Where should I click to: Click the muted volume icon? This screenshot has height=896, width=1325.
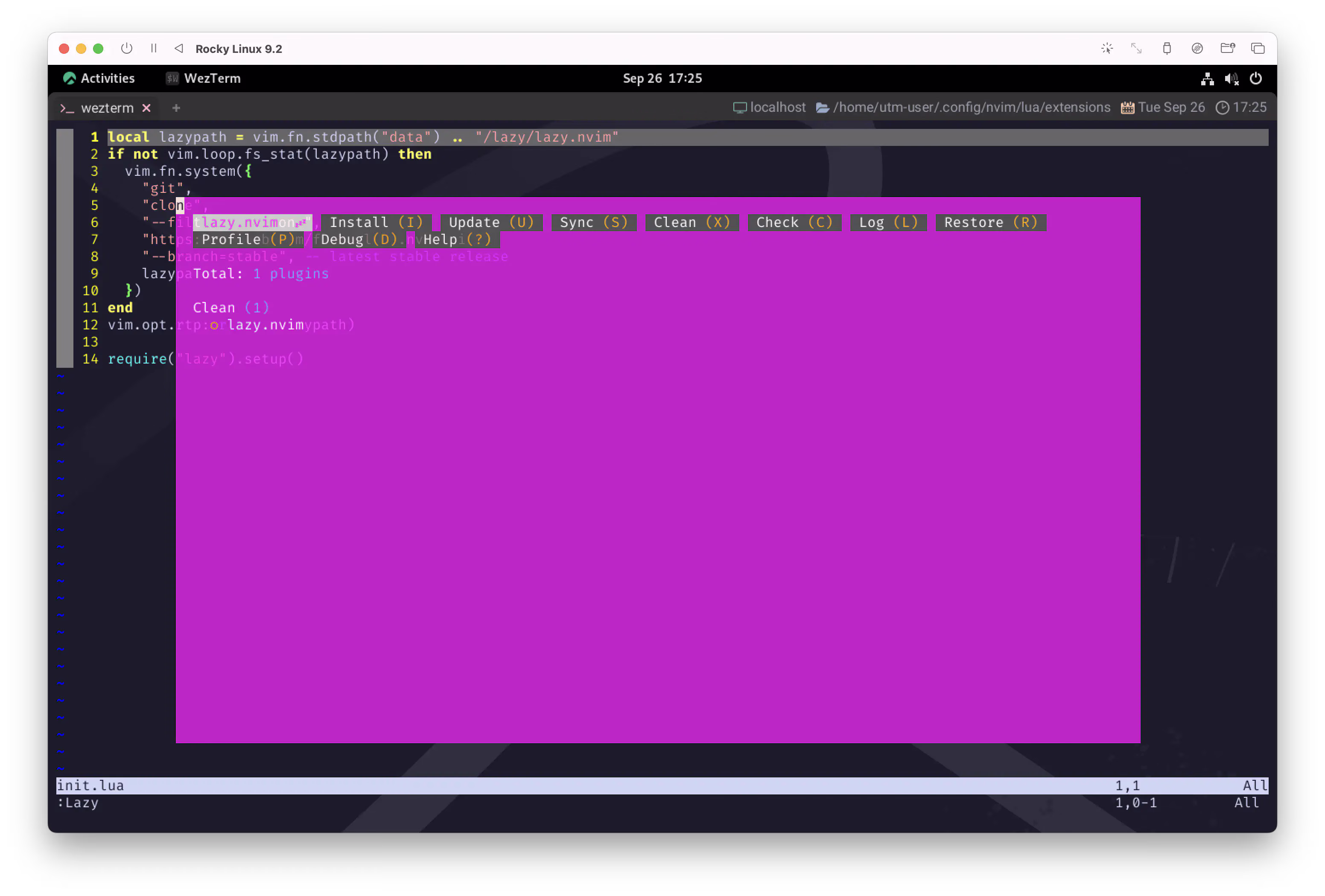1232,79
